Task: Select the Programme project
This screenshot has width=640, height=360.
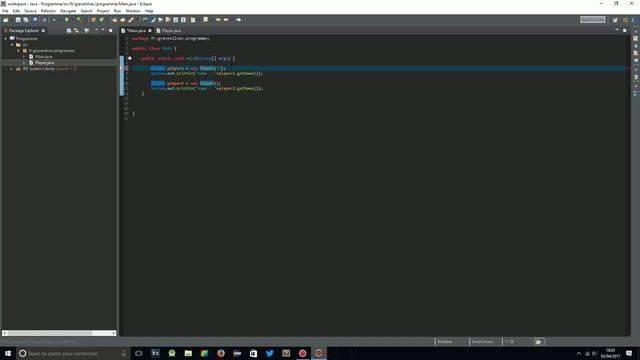Action: coord(27,38)
